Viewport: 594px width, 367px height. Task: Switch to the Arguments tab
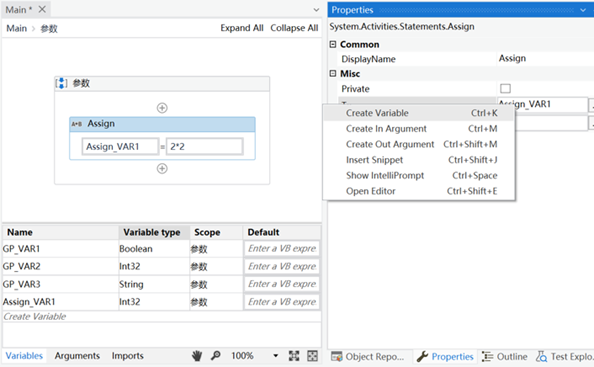(x=77, y=356)
